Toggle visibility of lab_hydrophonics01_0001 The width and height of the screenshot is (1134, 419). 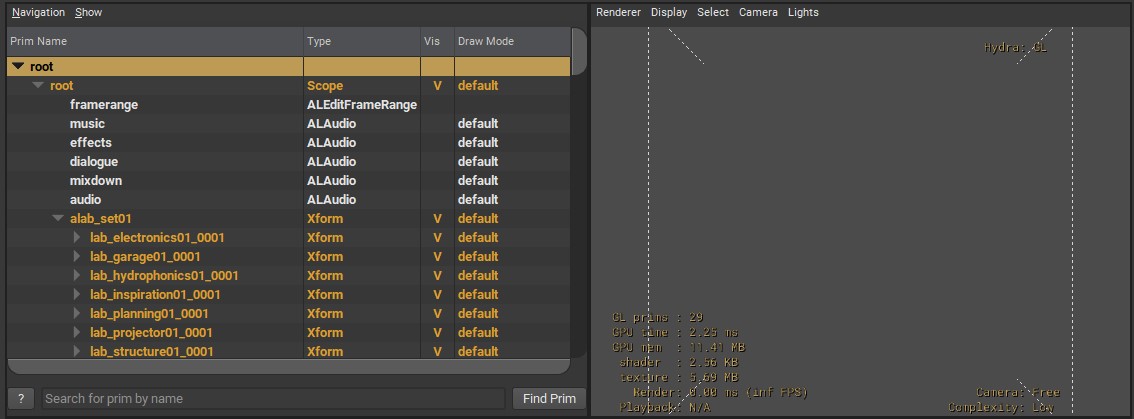437,276
